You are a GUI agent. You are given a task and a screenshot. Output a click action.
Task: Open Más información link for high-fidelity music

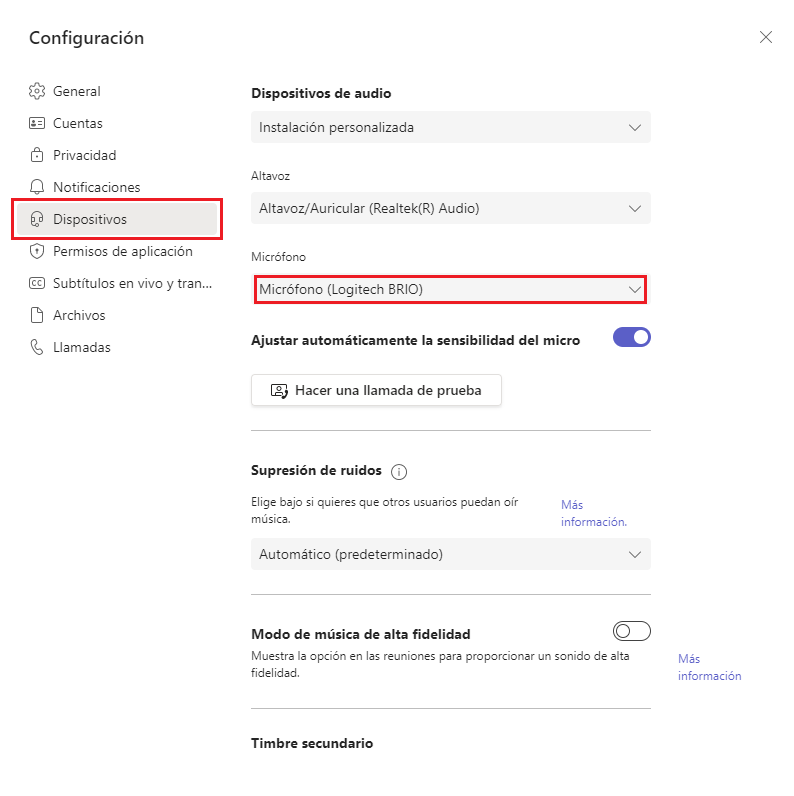pos(709,667)
